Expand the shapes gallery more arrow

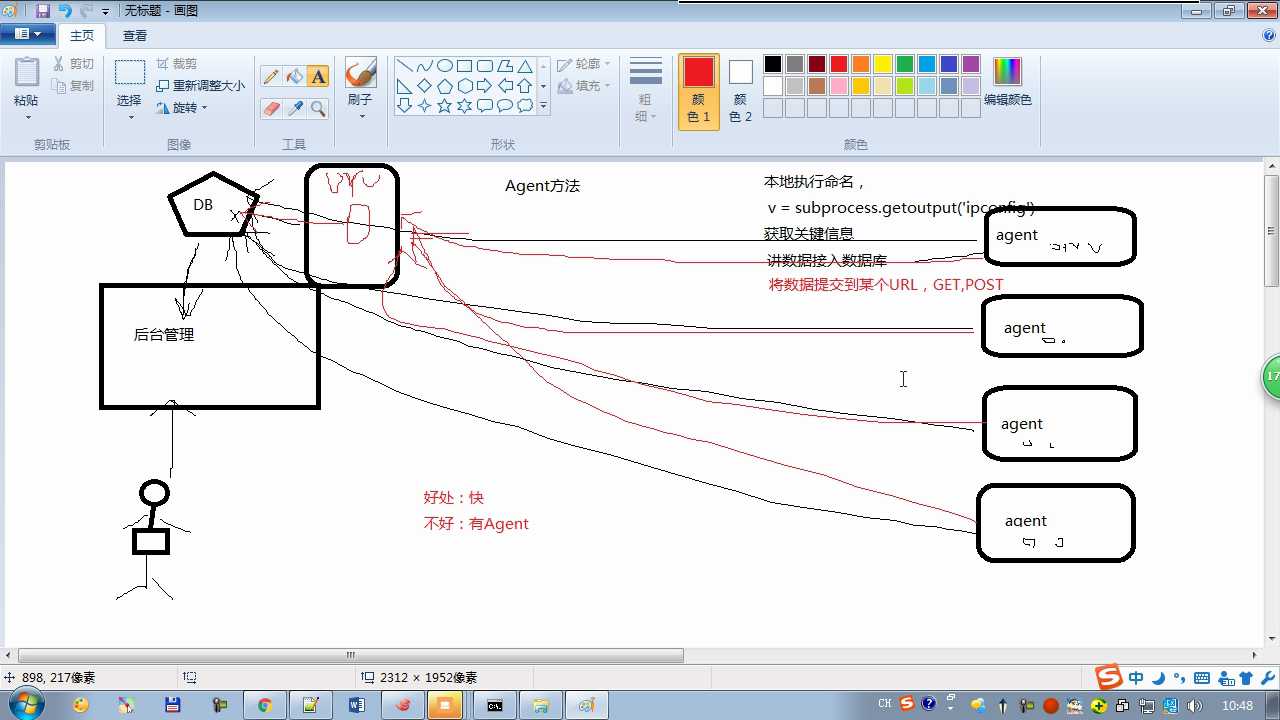pos(544,106)
